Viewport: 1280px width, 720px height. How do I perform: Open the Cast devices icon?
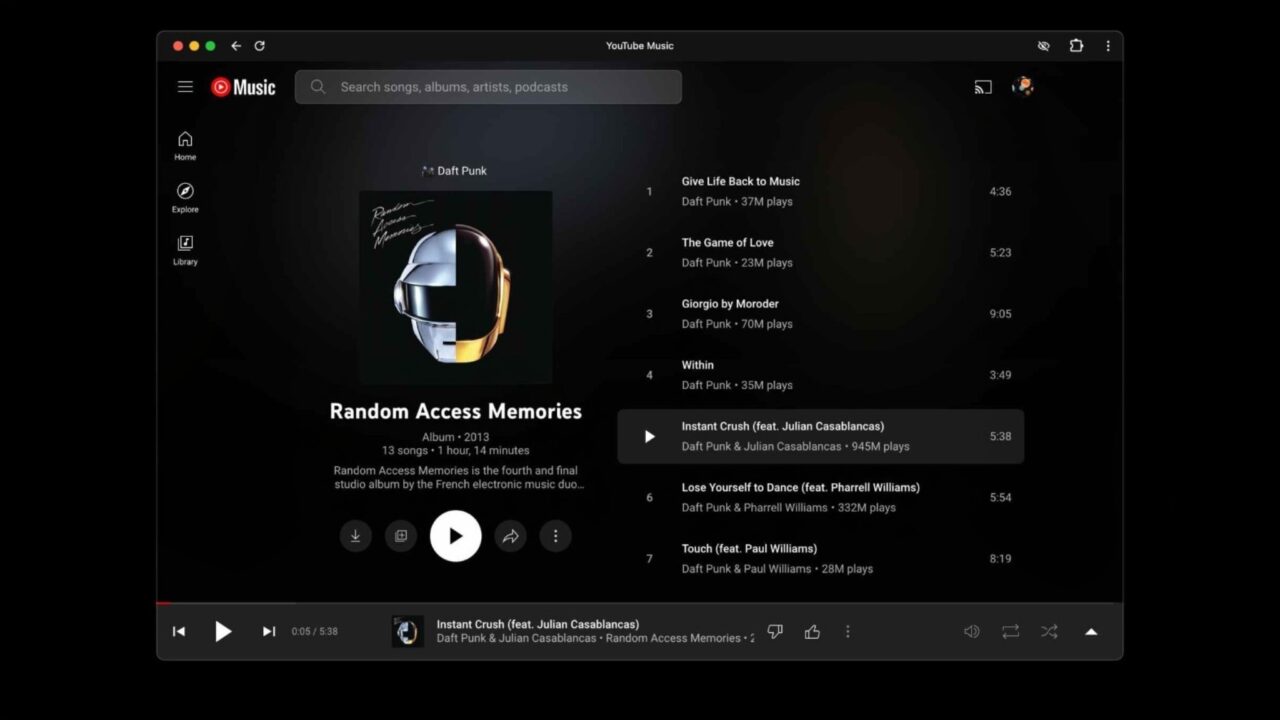click(x=983, y=87)
